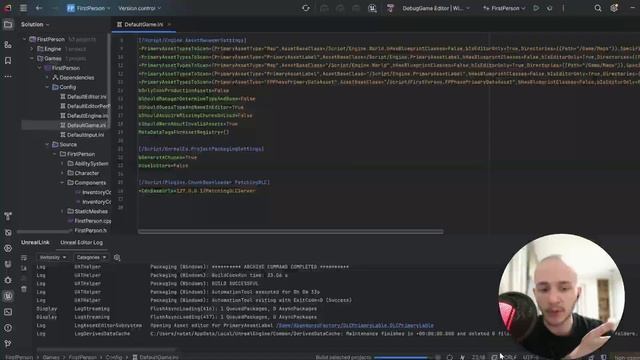
Task: Toggle soft-wrap in the log panel
Action: 24,258
